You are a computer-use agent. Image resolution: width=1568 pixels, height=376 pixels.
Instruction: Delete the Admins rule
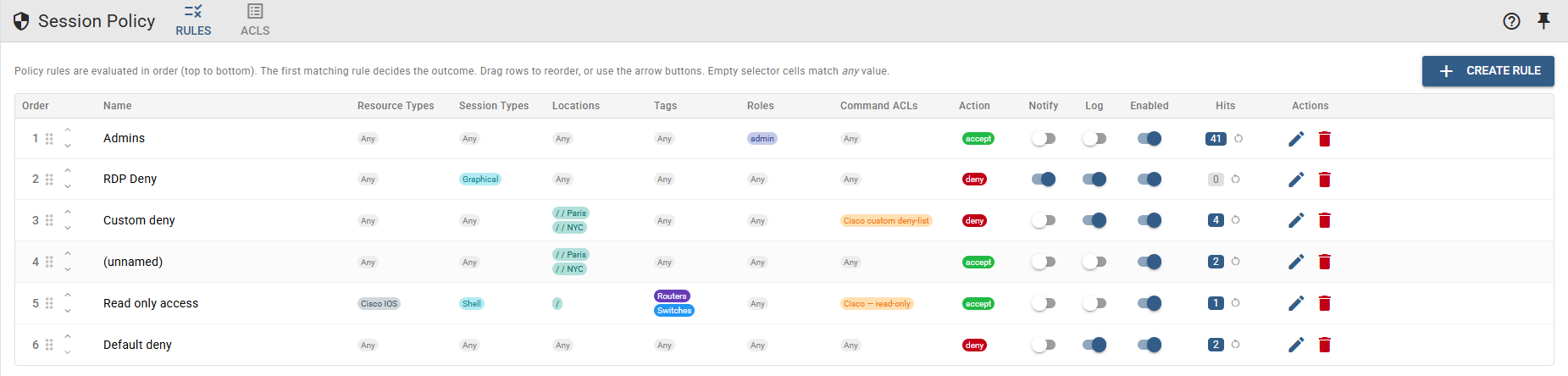(1325, 139)
